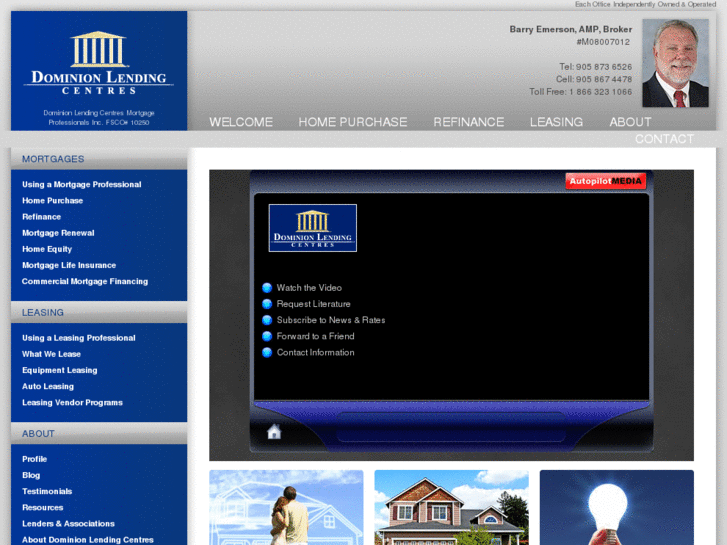Go to Refinance sidebar link
Image resolution: width=727 pixels, height=545 pixels.
(41, 217)
